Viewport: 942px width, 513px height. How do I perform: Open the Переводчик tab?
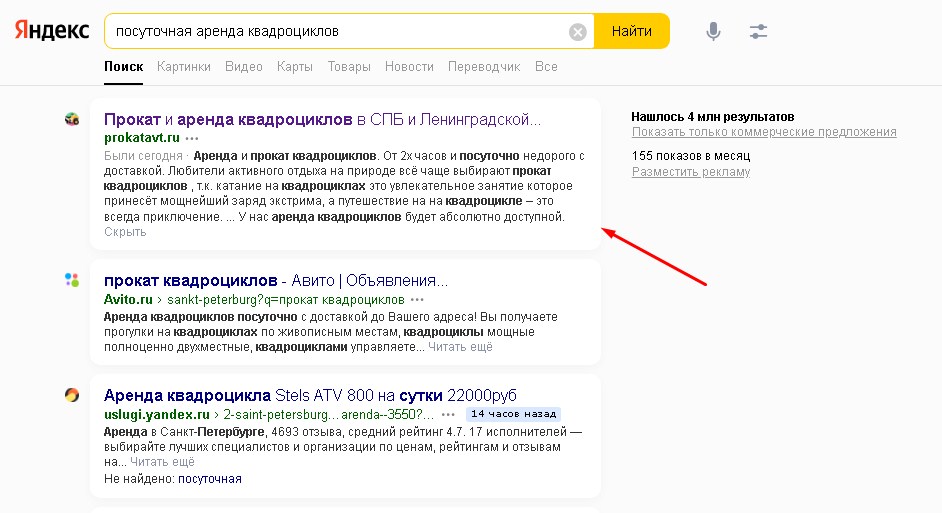484,67
